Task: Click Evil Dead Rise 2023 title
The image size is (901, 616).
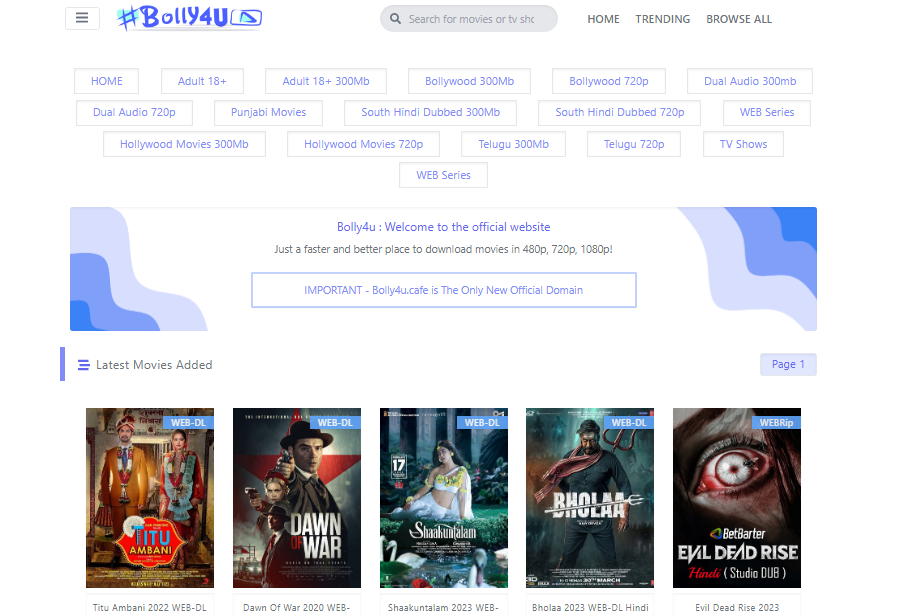Action: 737,607
